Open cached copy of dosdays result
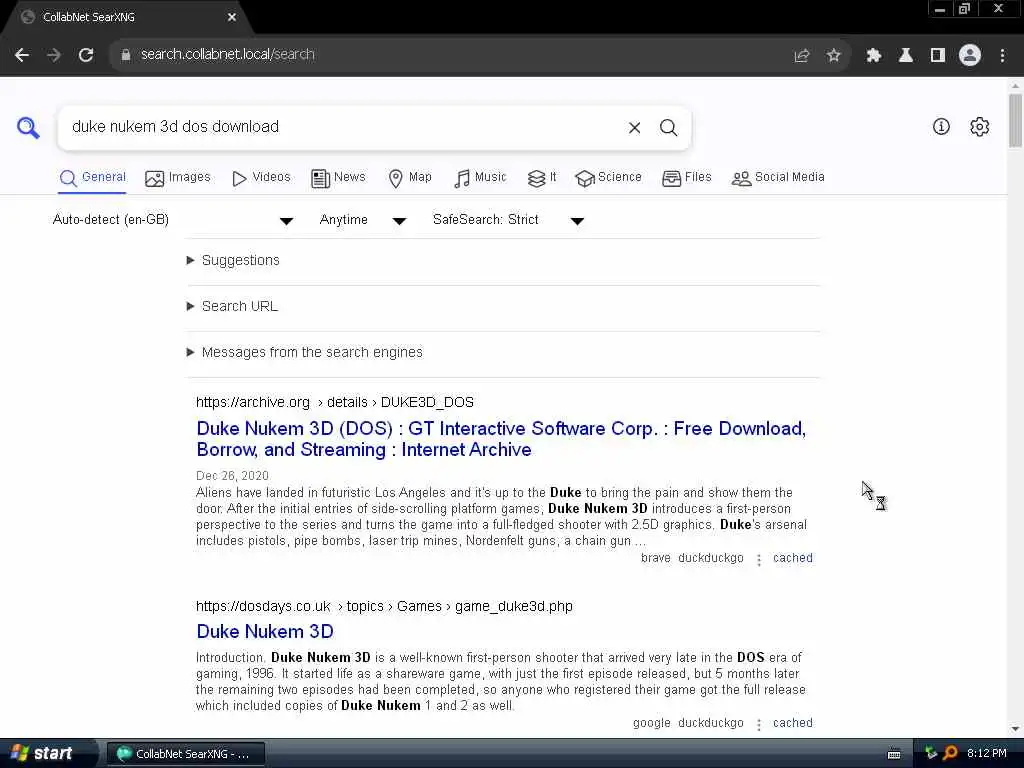The width and height of the screenshot is (1024, 768). click(x=793, y=723)
